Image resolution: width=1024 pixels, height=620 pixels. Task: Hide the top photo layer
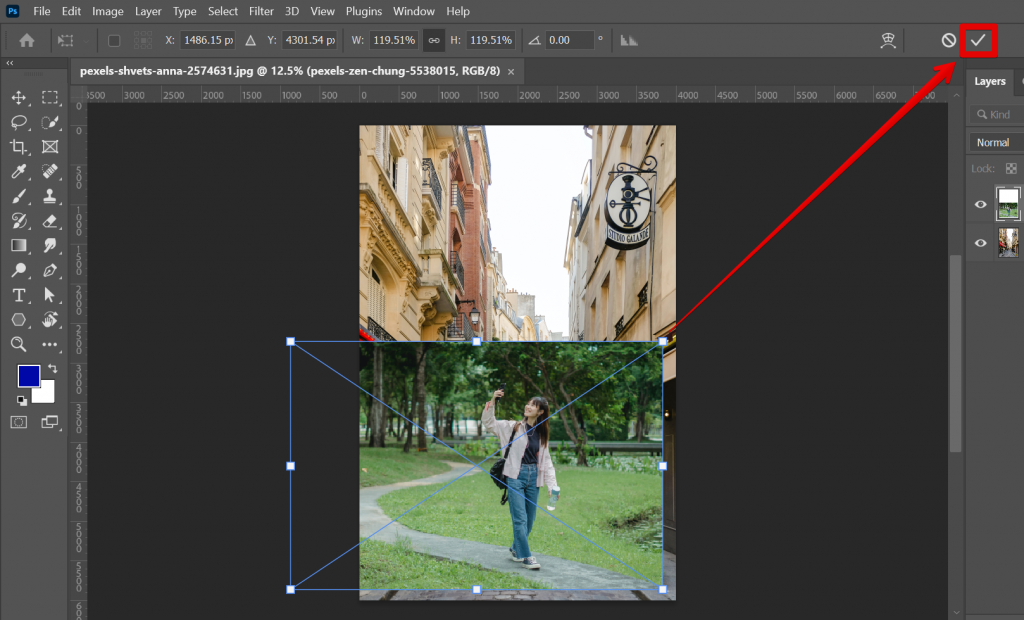click(x=980, y=204)
